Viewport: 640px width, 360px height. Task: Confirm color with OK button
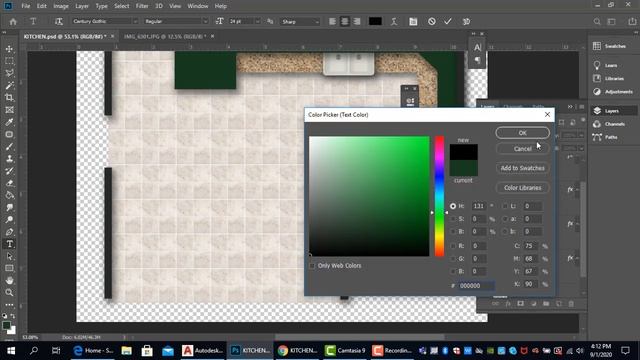coord(522,133)
